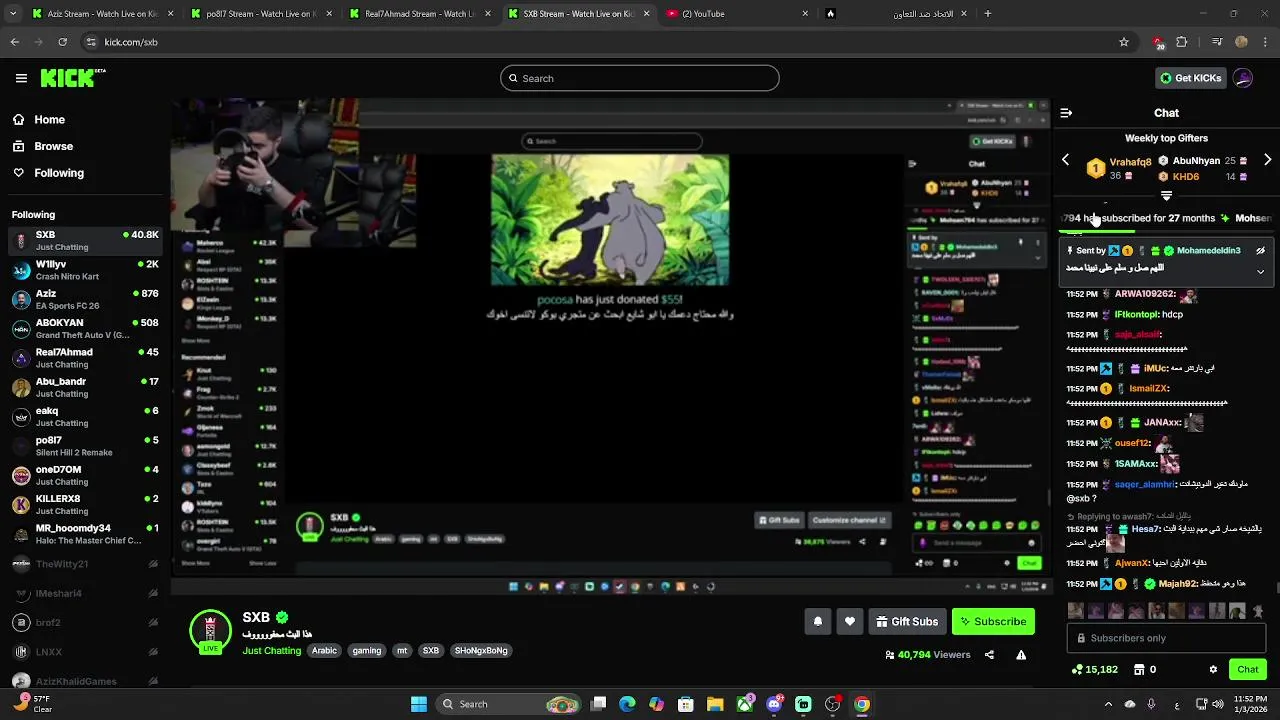Share the stream via the share icon

(x=989, y=655)
